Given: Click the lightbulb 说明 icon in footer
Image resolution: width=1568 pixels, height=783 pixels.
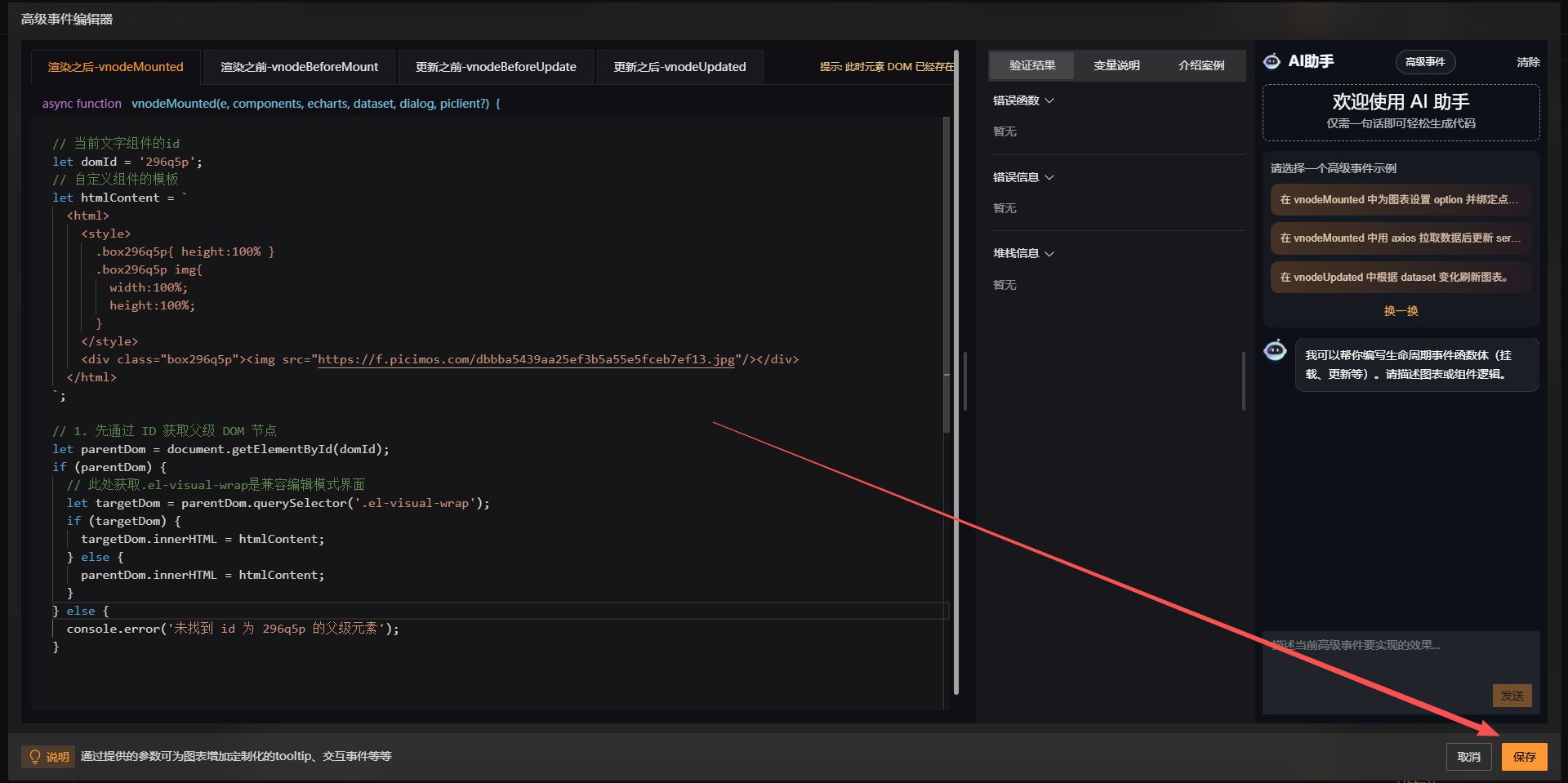Looking at the screenshot, I should (35, 757).
